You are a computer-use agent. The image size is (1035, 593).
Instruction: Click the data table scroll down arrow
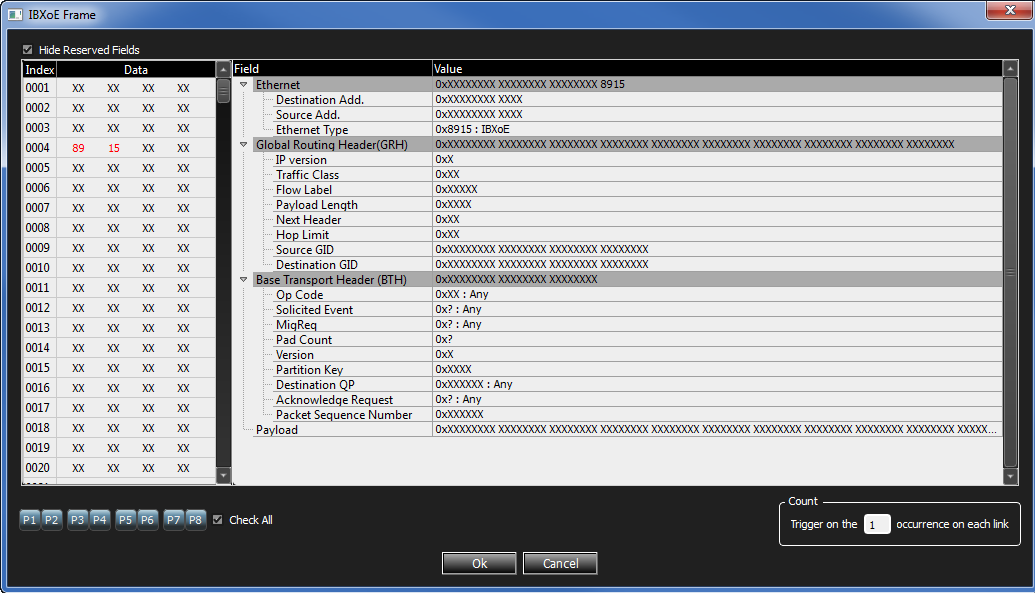223,475
